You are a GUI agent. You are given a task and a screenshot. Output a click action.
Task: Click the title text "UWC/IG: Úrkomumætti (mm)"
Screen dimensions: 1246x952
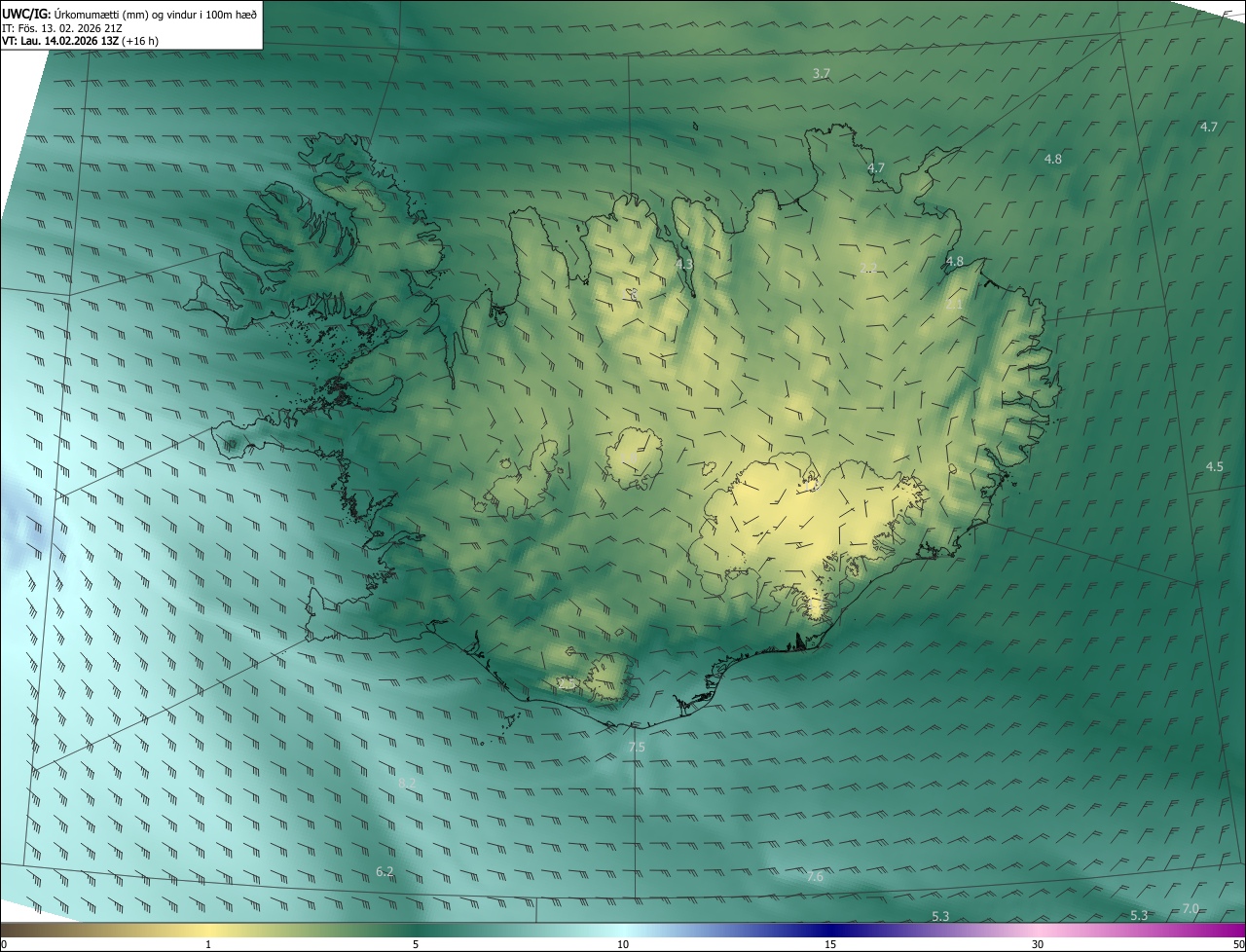[x=74, y=14]
